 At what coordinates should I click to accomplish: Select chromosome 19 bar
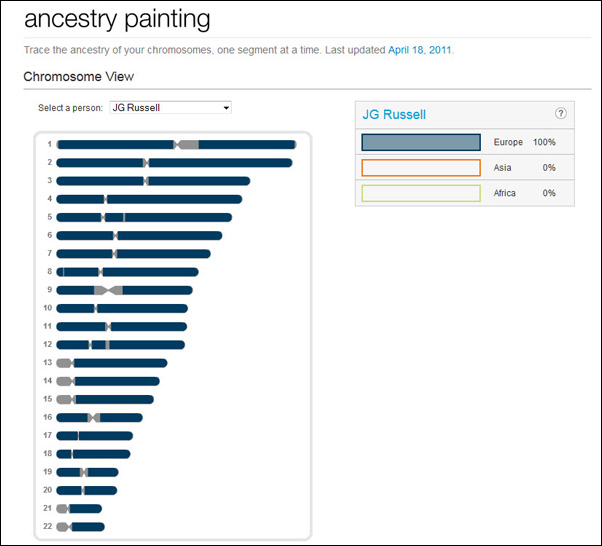click(x=88, y=472)
